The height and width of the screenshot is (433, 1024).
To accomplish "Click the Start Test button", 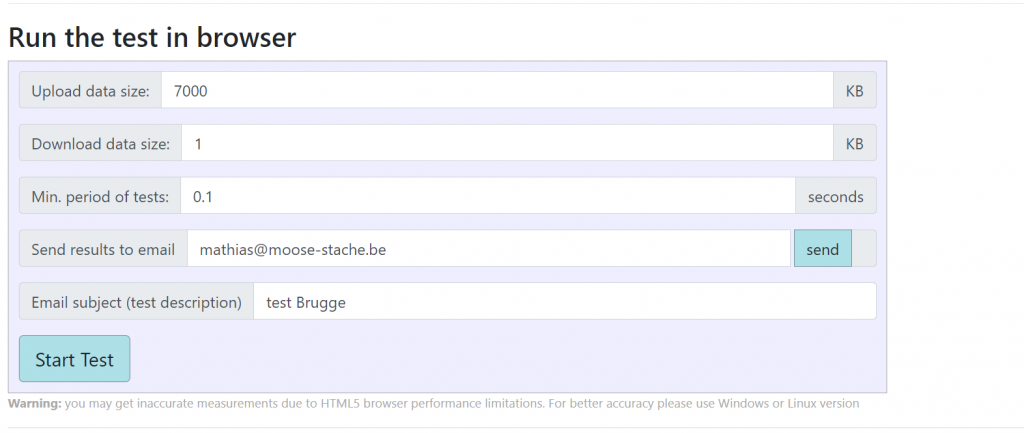I will (75, 359).
